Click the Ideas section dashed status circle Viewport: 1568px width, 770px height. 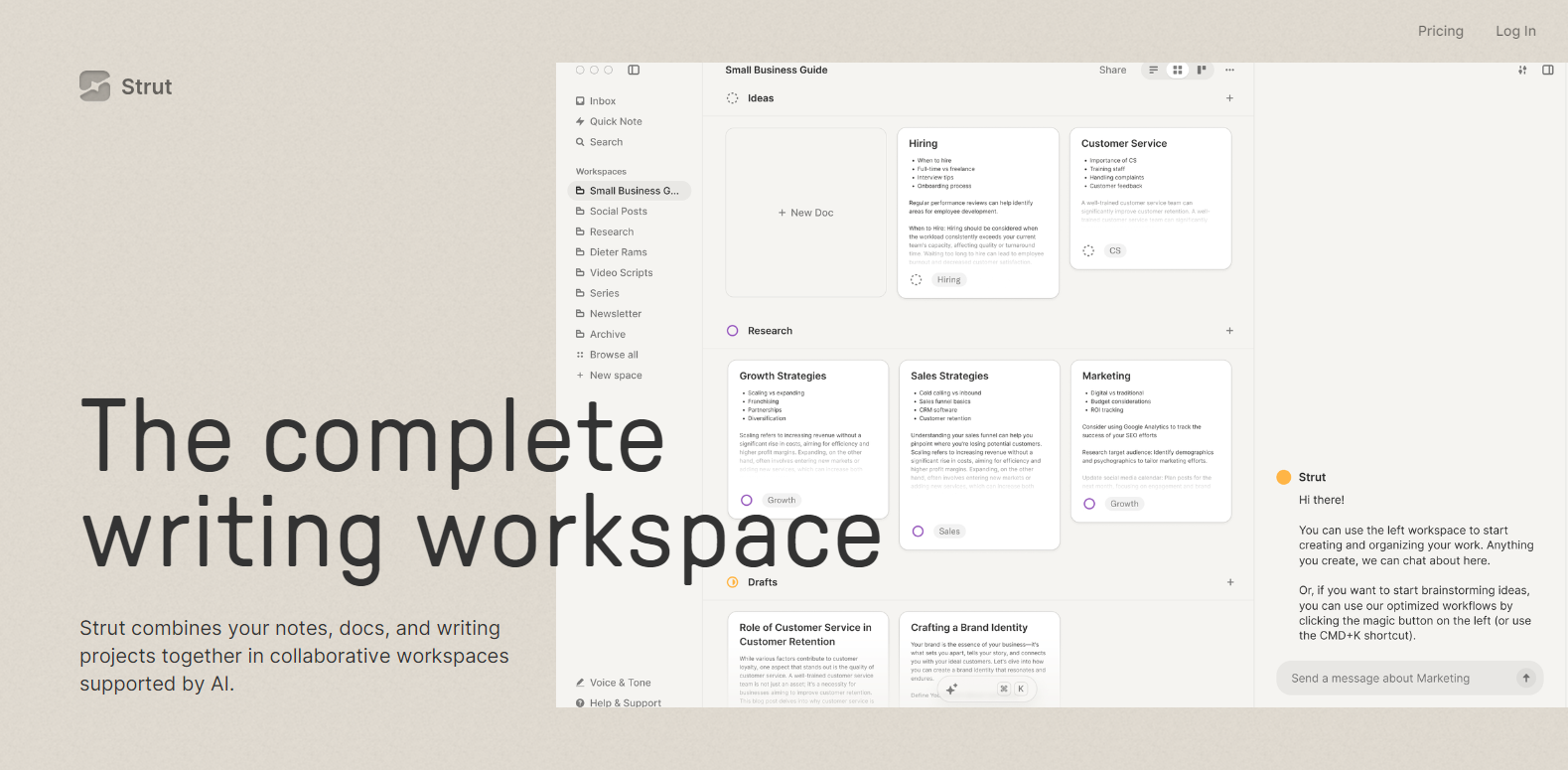tap(732, 98)
